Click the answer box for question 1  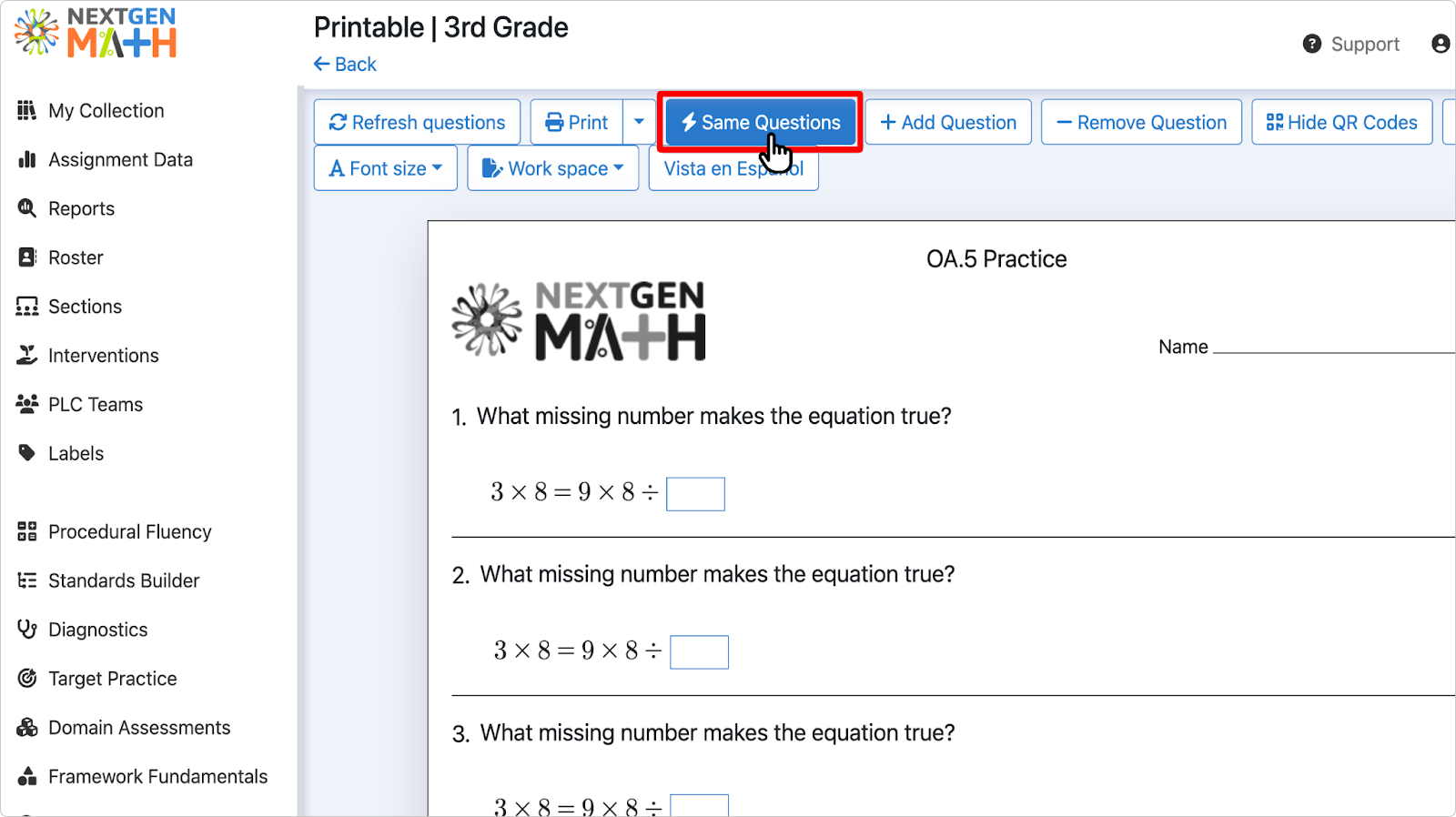[695, 494]
